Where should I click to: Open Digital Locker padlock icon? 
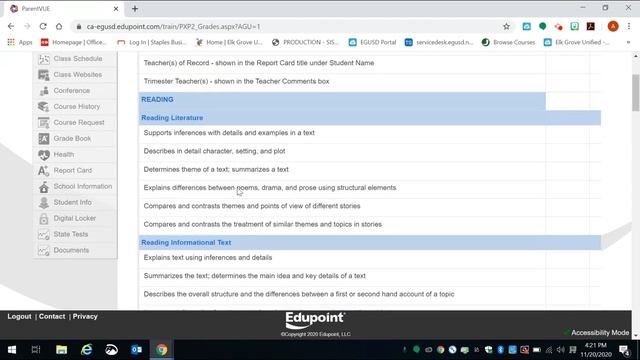44,218
